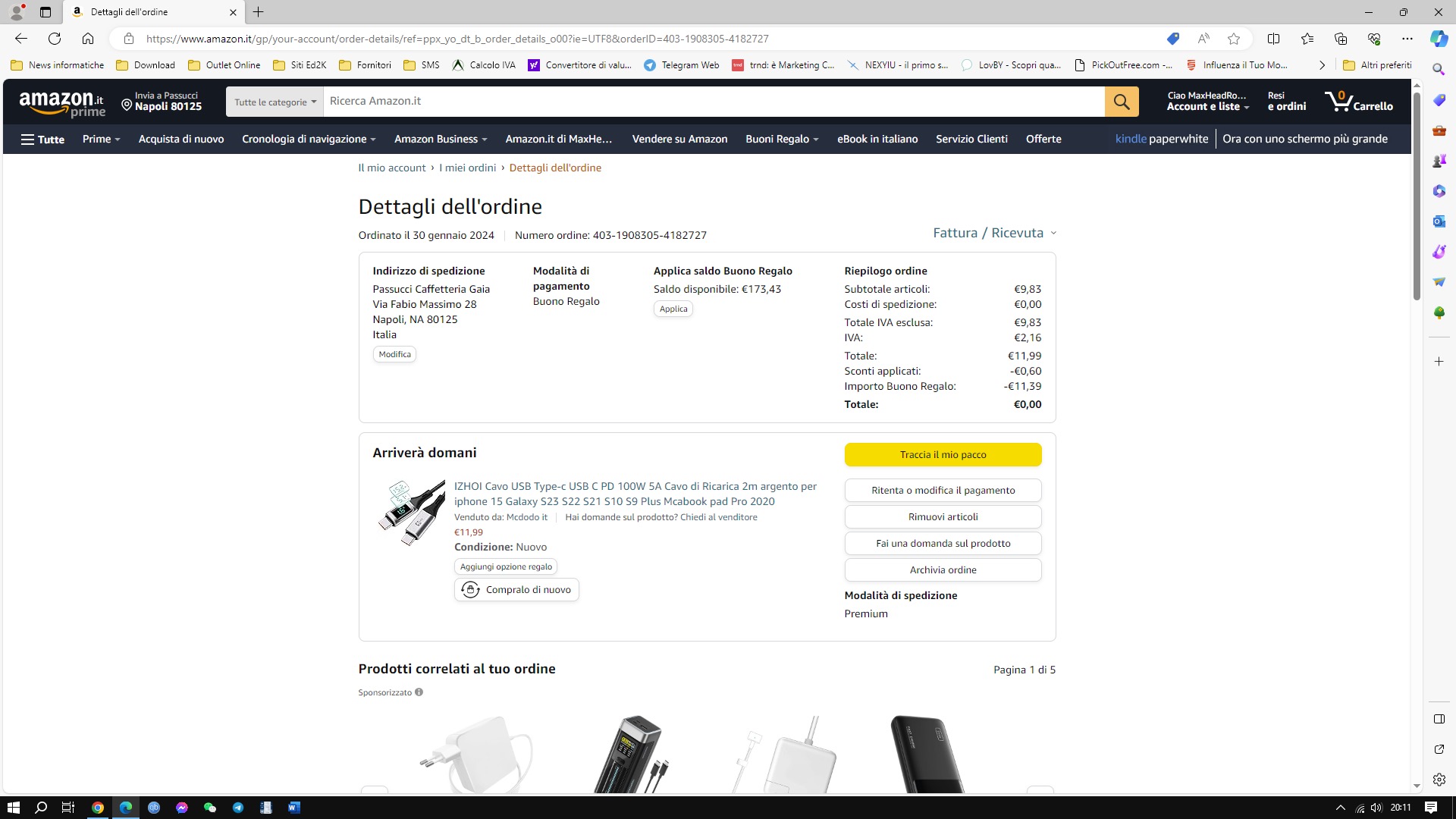Click the Sponsorizzato info icon
1456x819 pixels.
[x=419, y=692]
